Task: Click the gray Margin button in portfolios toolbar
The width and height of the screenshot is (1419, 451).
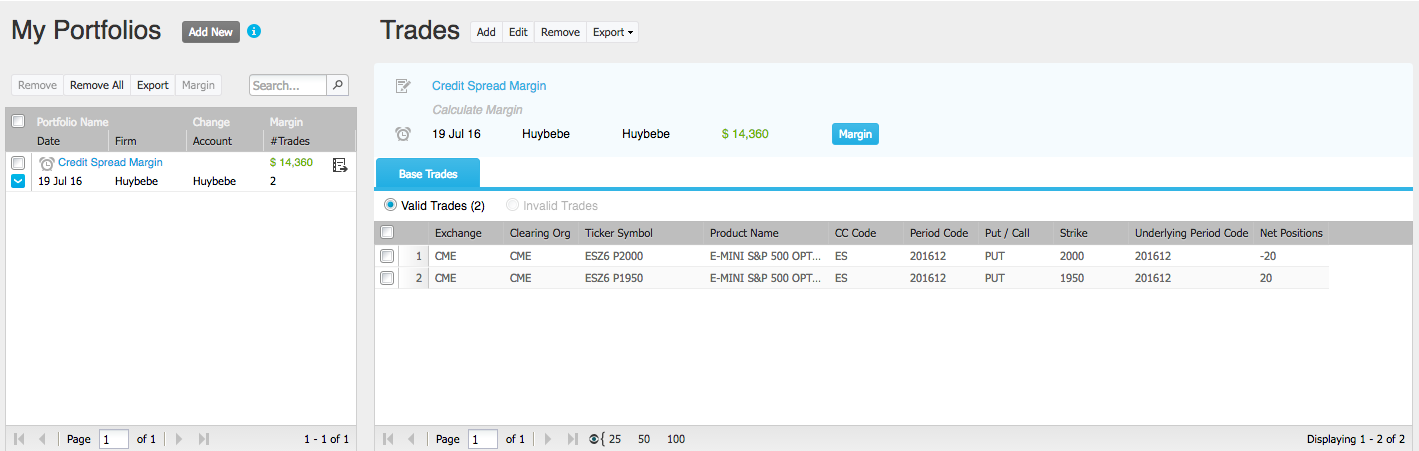Action: [x=198, y=85]
